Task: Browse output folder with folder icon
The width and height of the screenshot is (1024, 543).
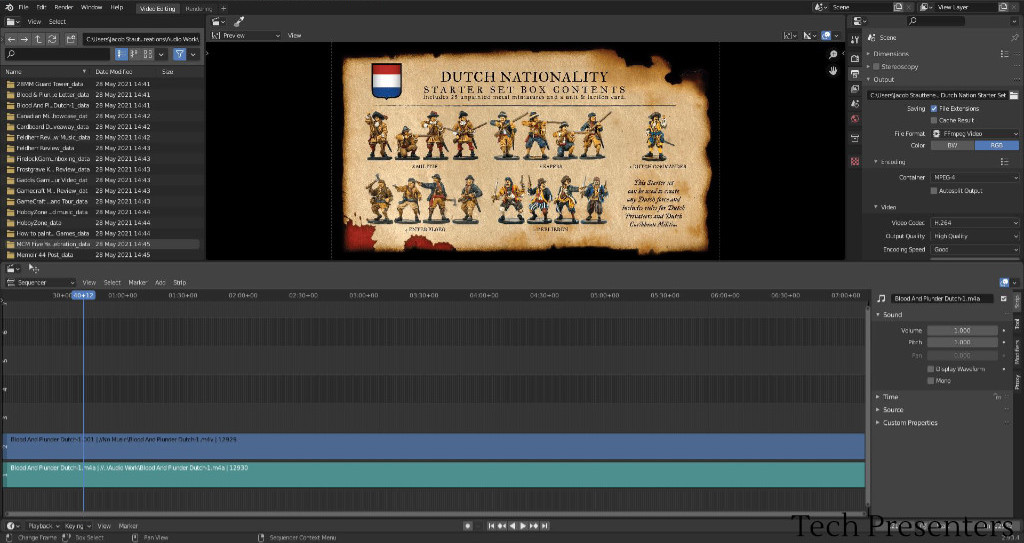Action: [1014, 95]
